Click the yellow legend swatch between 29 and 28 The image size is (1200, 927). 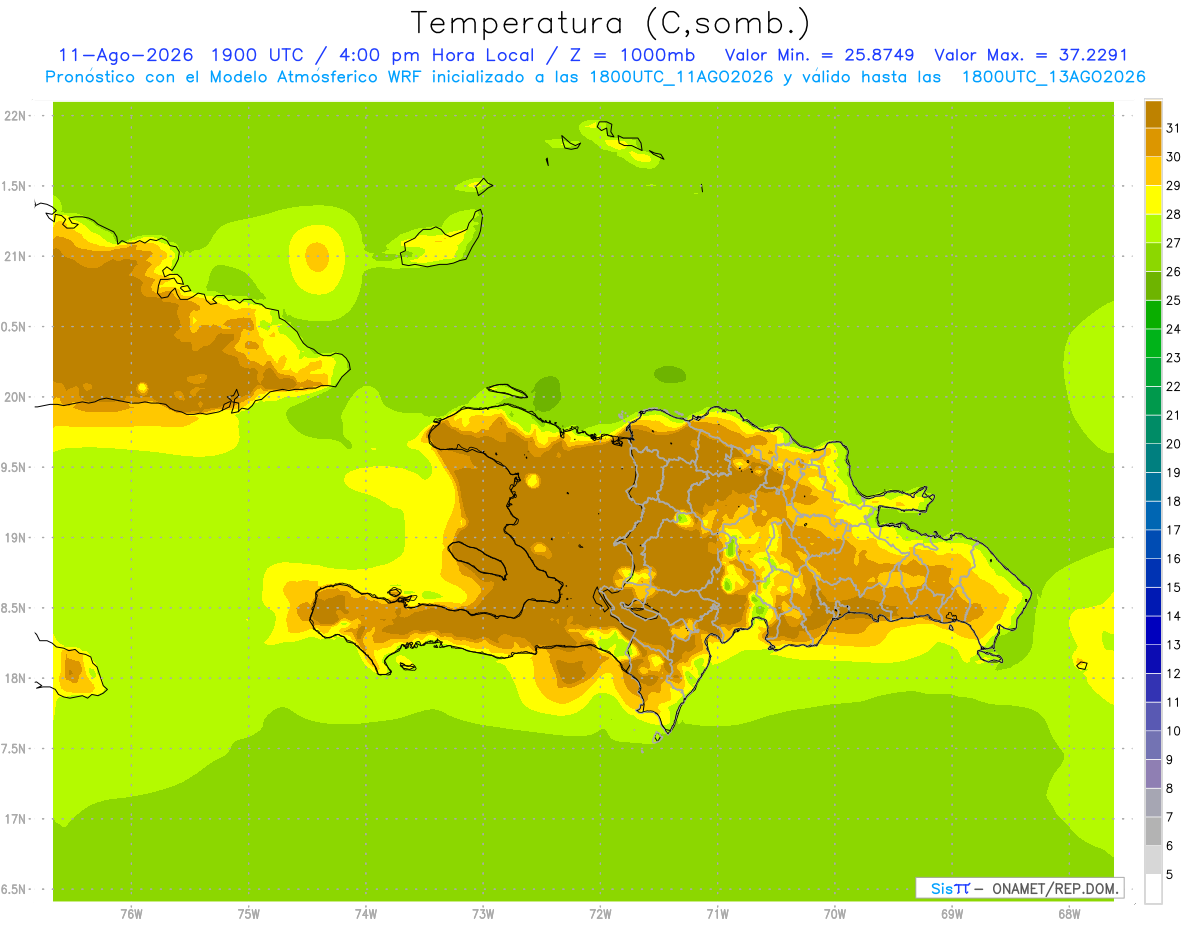1153,200
